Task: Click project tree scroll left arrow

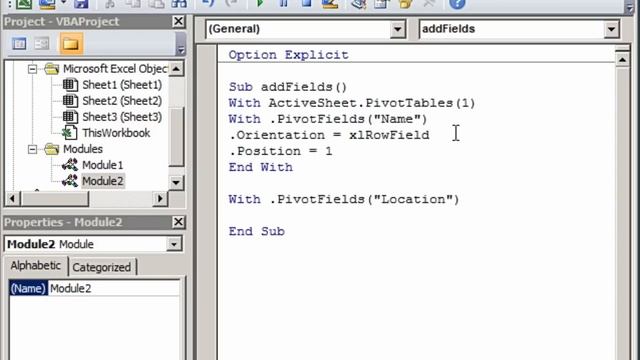Action: [x=12, y=199]
